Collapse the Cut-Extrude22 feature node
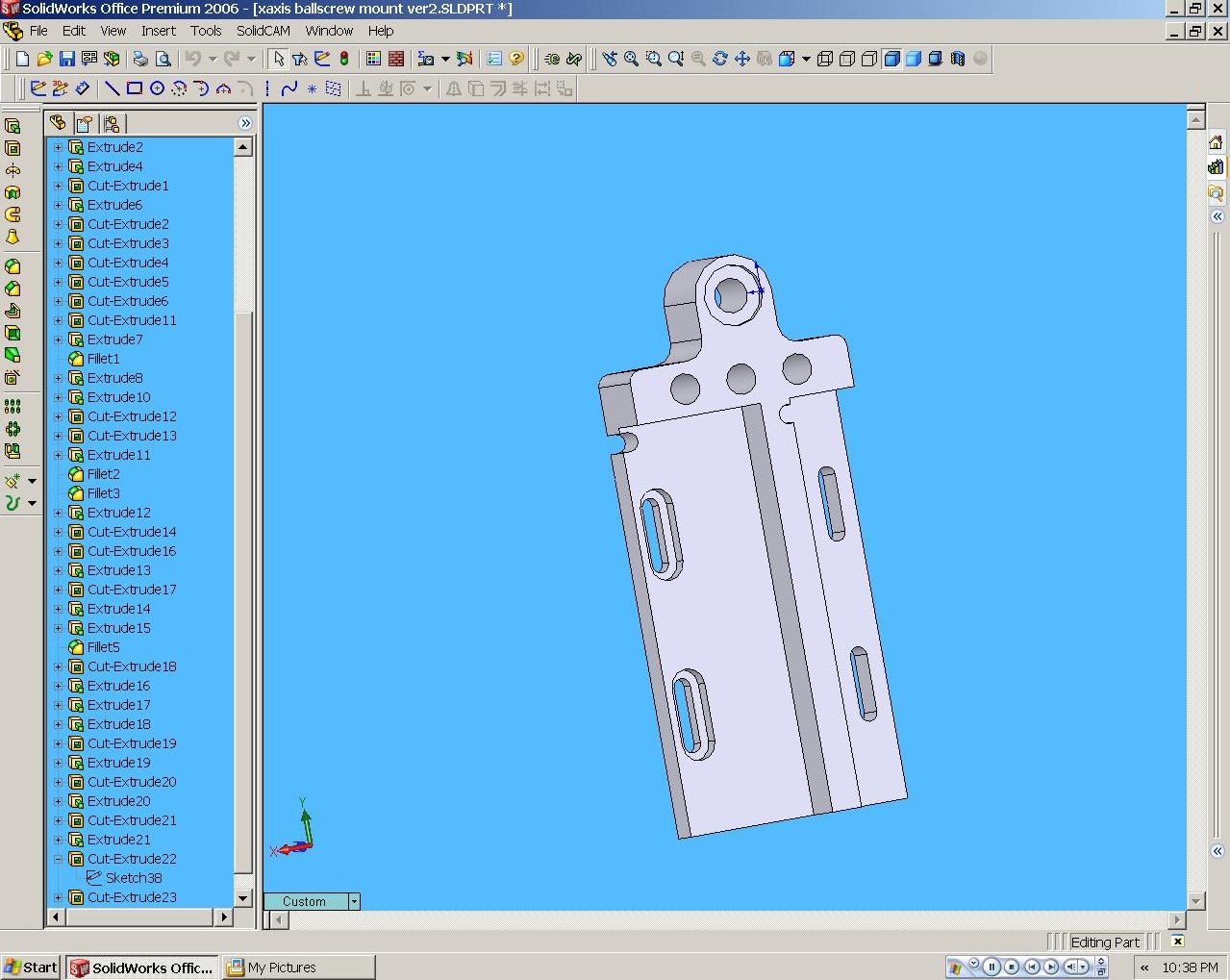 tap(58, 859)
